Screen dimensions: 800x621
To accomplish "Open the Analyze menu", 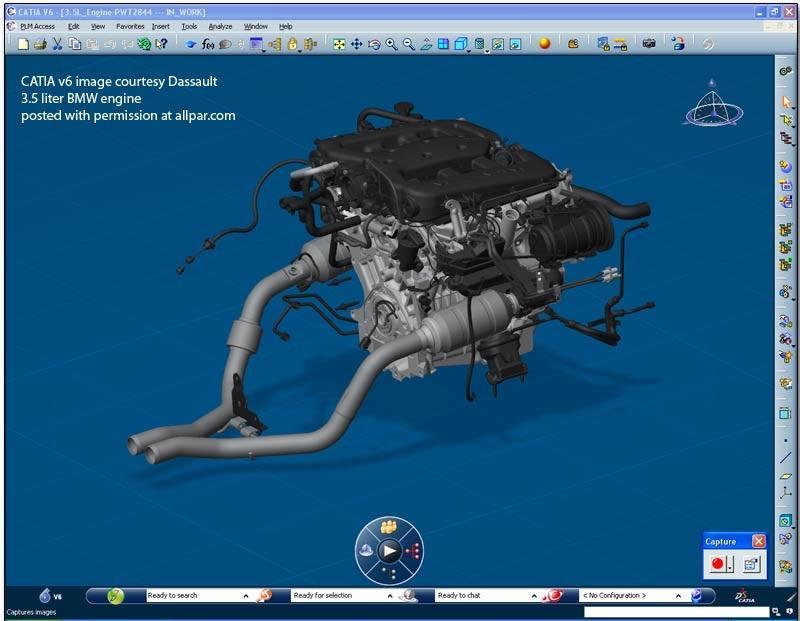I will 220,27.
